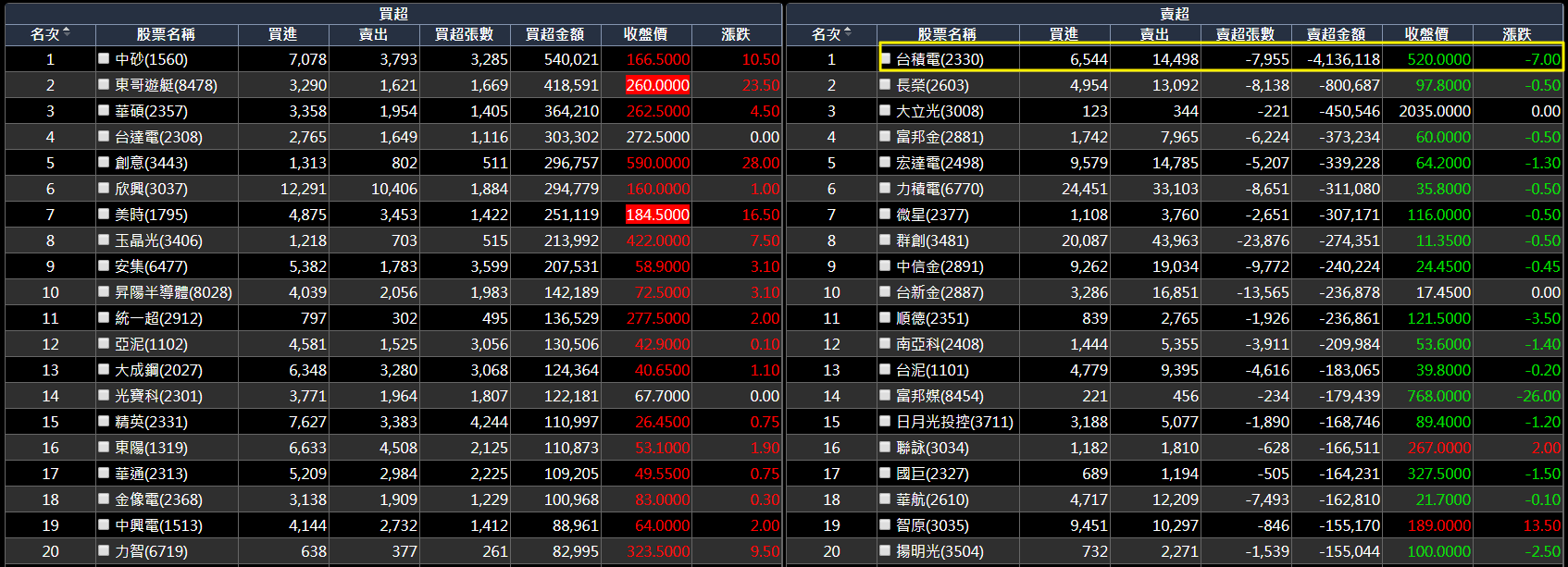
Task: Open stock 東陽(1319)
Action: (151, 448)
